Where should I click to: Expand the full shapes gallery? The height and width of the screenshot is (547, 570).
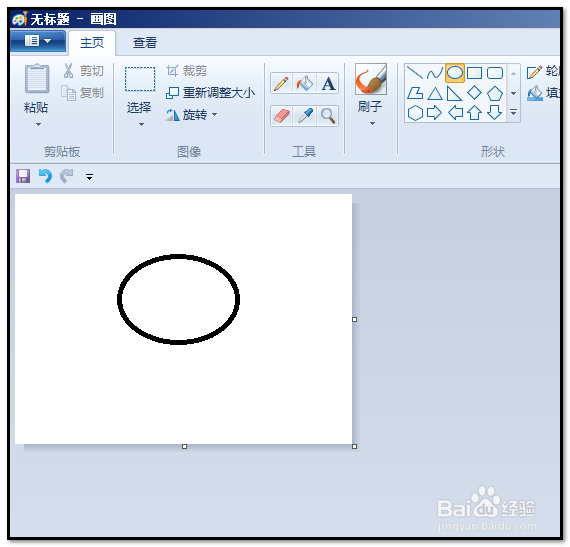[513, 112]
